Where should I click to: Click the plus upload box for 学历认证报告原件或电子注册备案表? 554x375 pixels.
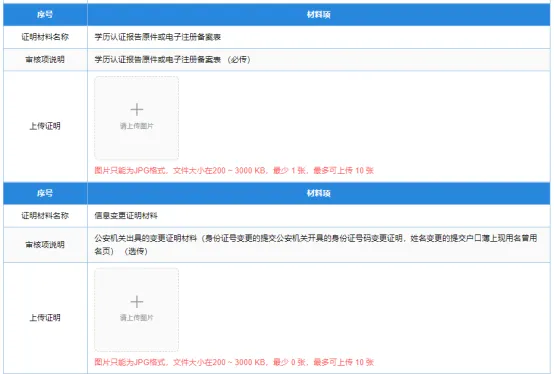pos(136,118)
